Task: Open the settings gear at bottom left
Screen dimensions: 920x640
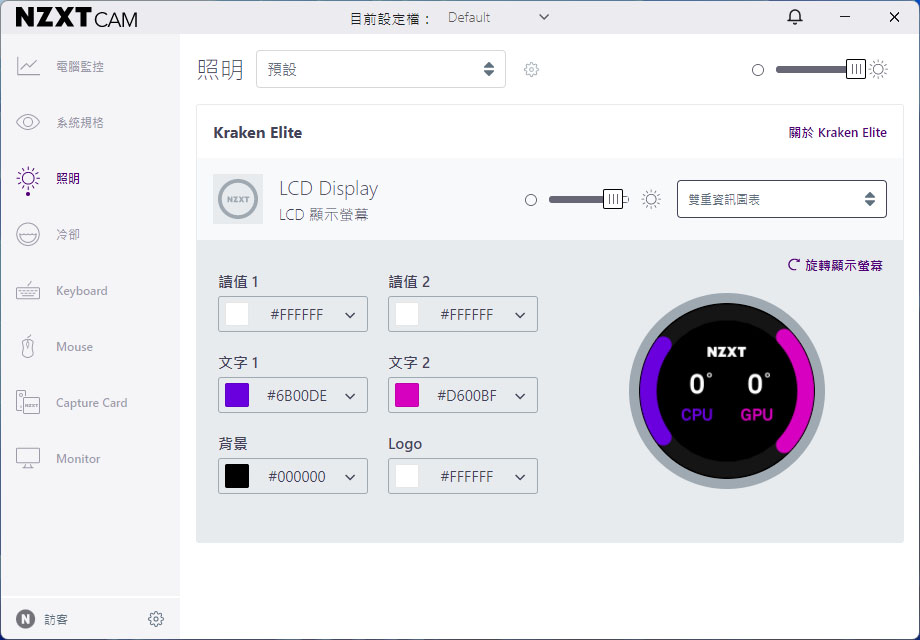Action: click(x=156, y=619)
